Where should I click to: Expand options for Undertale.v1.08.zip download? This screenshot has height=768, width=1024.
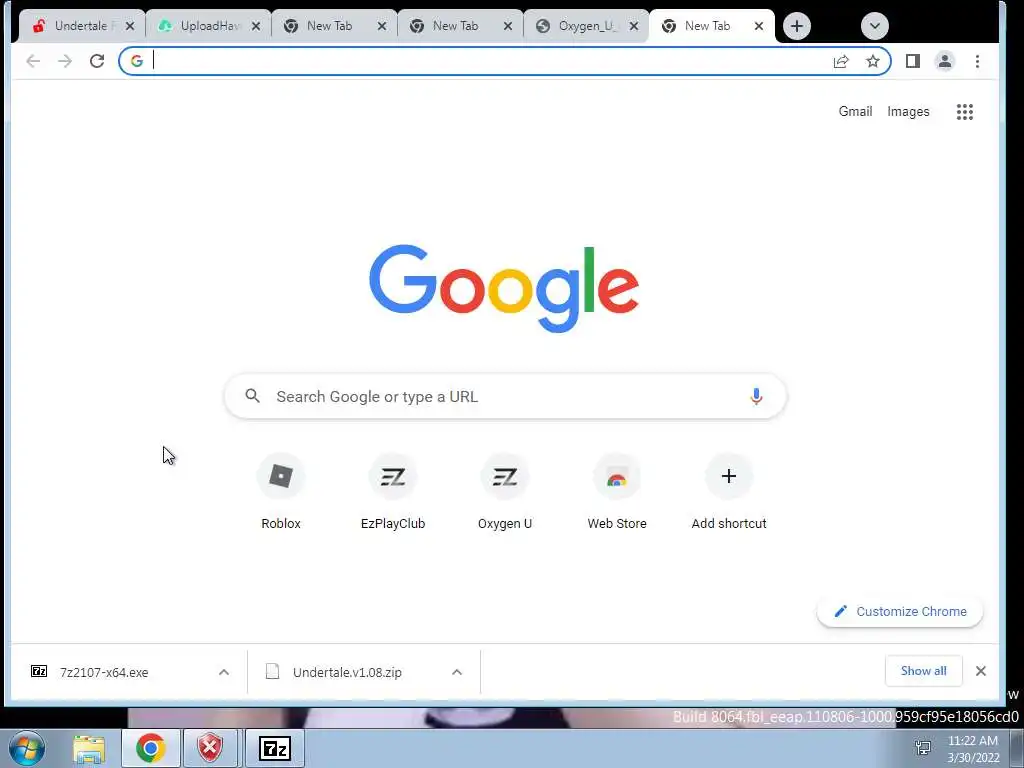tap(457, 672)
